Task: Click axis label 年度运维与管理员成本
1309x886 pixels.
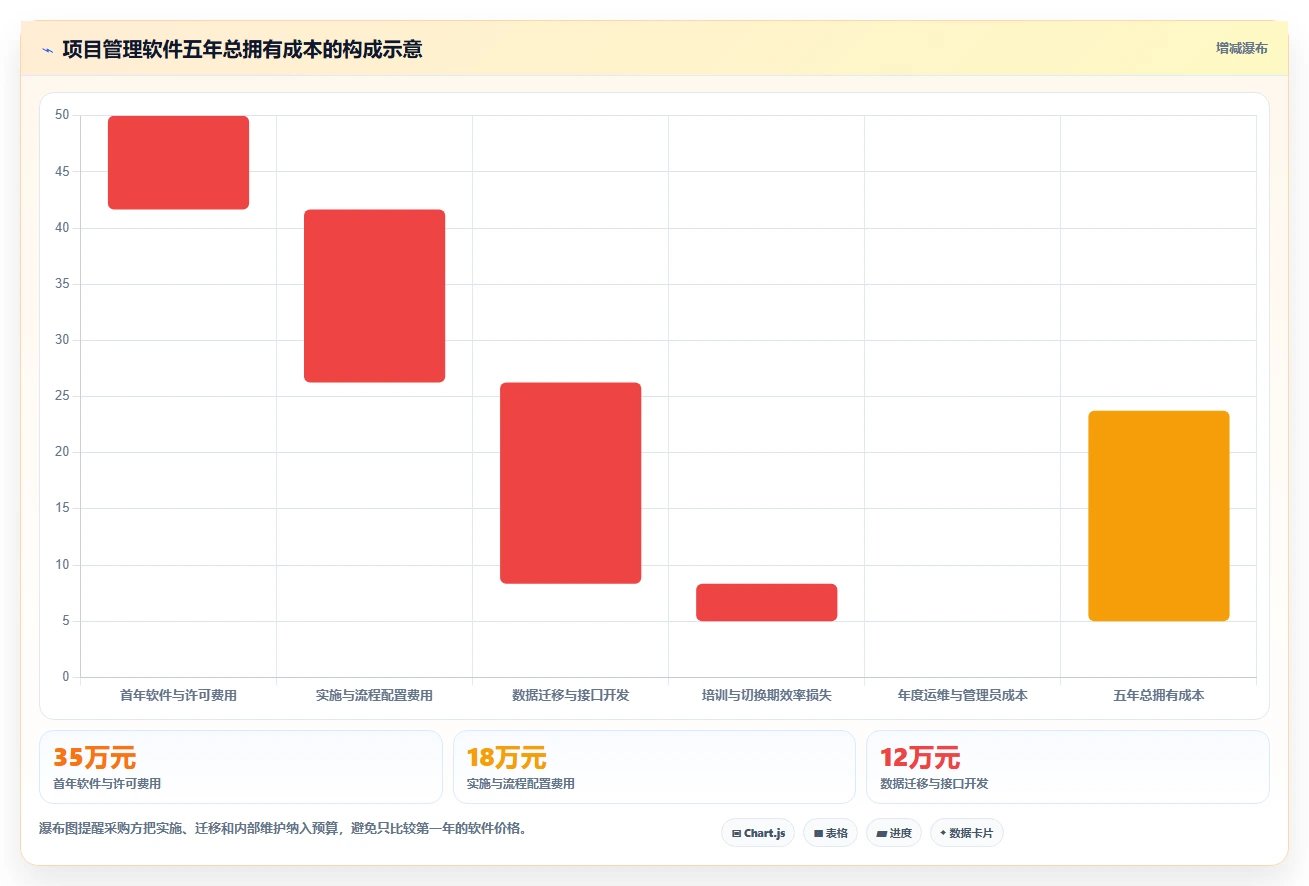Action: click(962, 695)
